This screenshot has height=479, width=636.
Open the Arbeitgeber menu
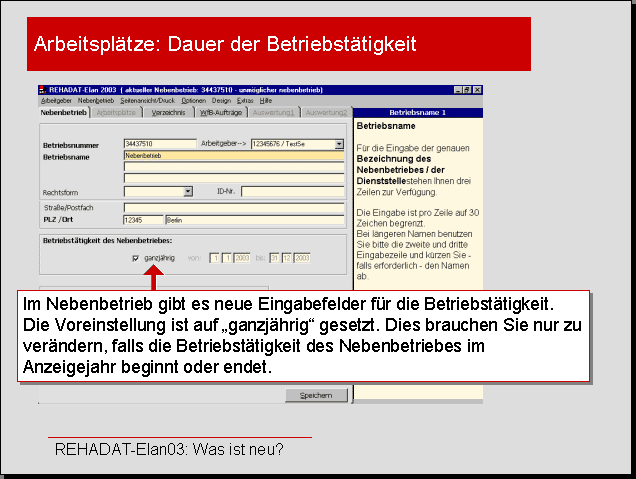click(56, 101)
